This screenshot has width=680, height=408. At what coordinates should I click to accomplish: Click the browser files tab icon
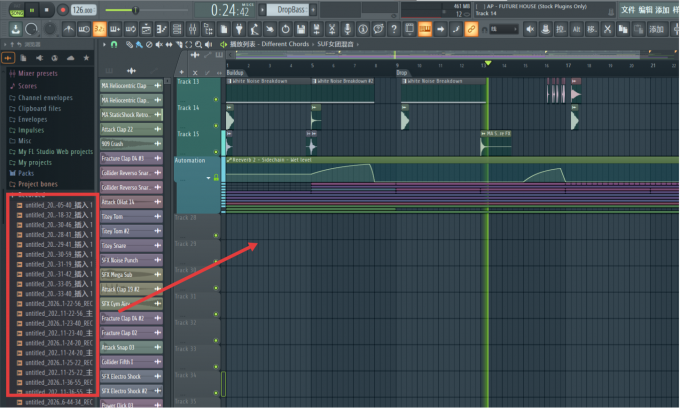(23, 58)
